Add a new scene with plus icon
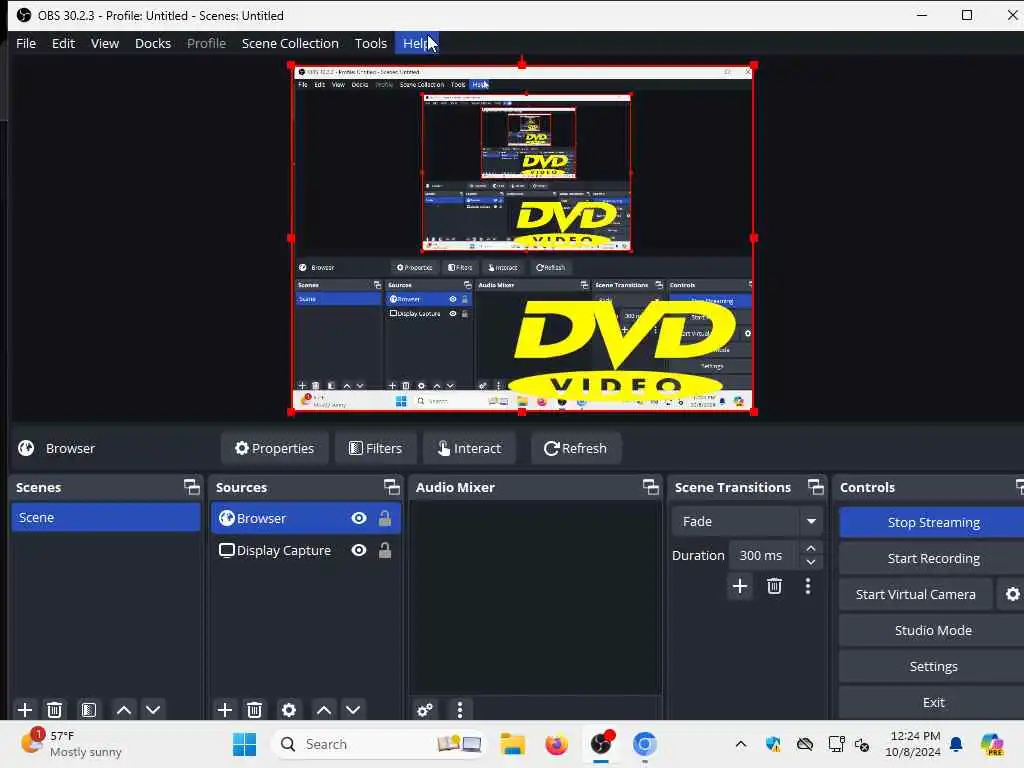1024x768 pixels. [25, 709]
